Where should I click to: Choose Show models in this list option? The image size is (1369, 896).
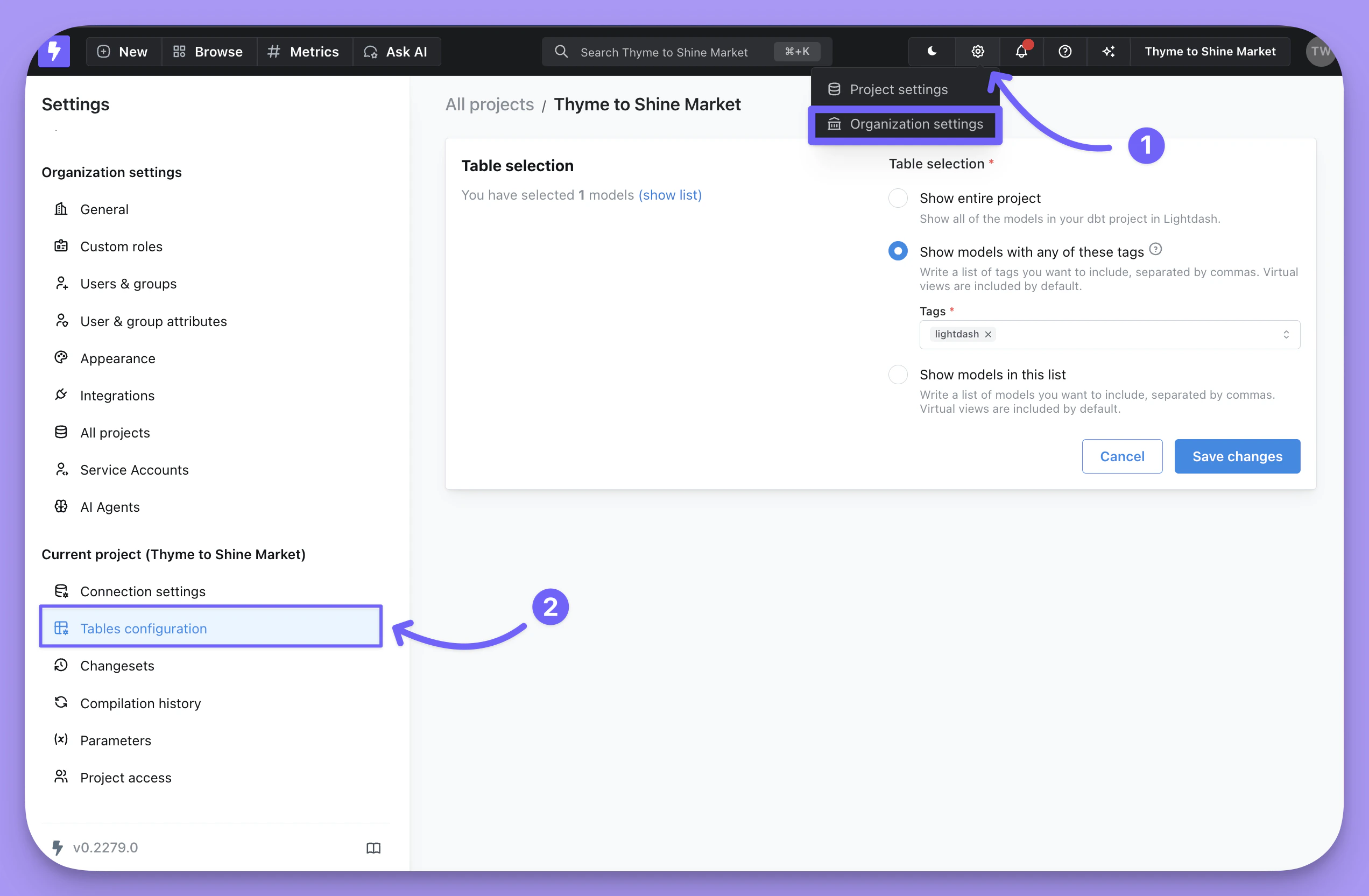898,375
